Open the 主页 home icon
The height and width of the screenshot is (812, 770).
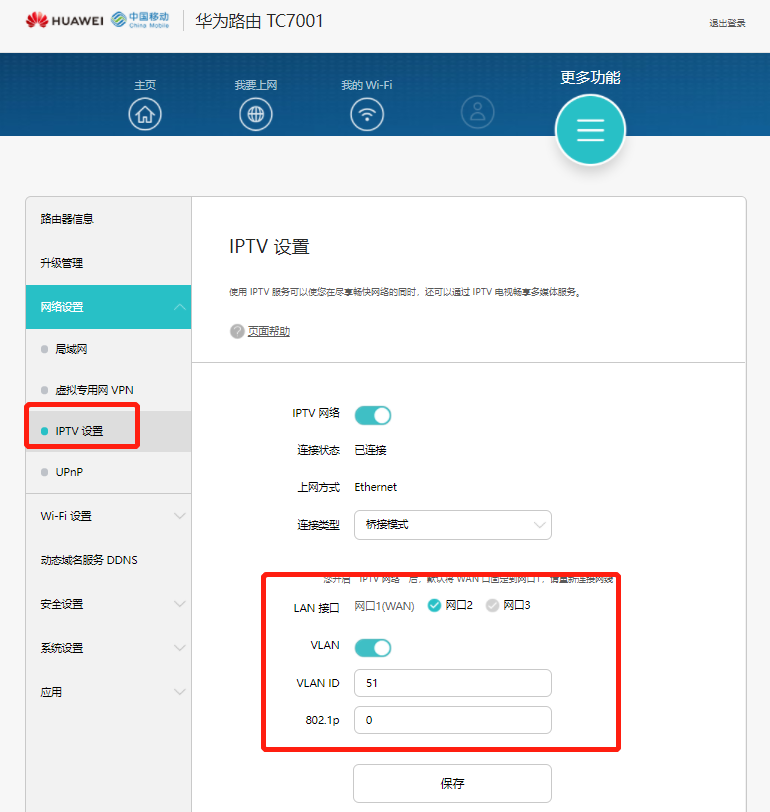145,114
